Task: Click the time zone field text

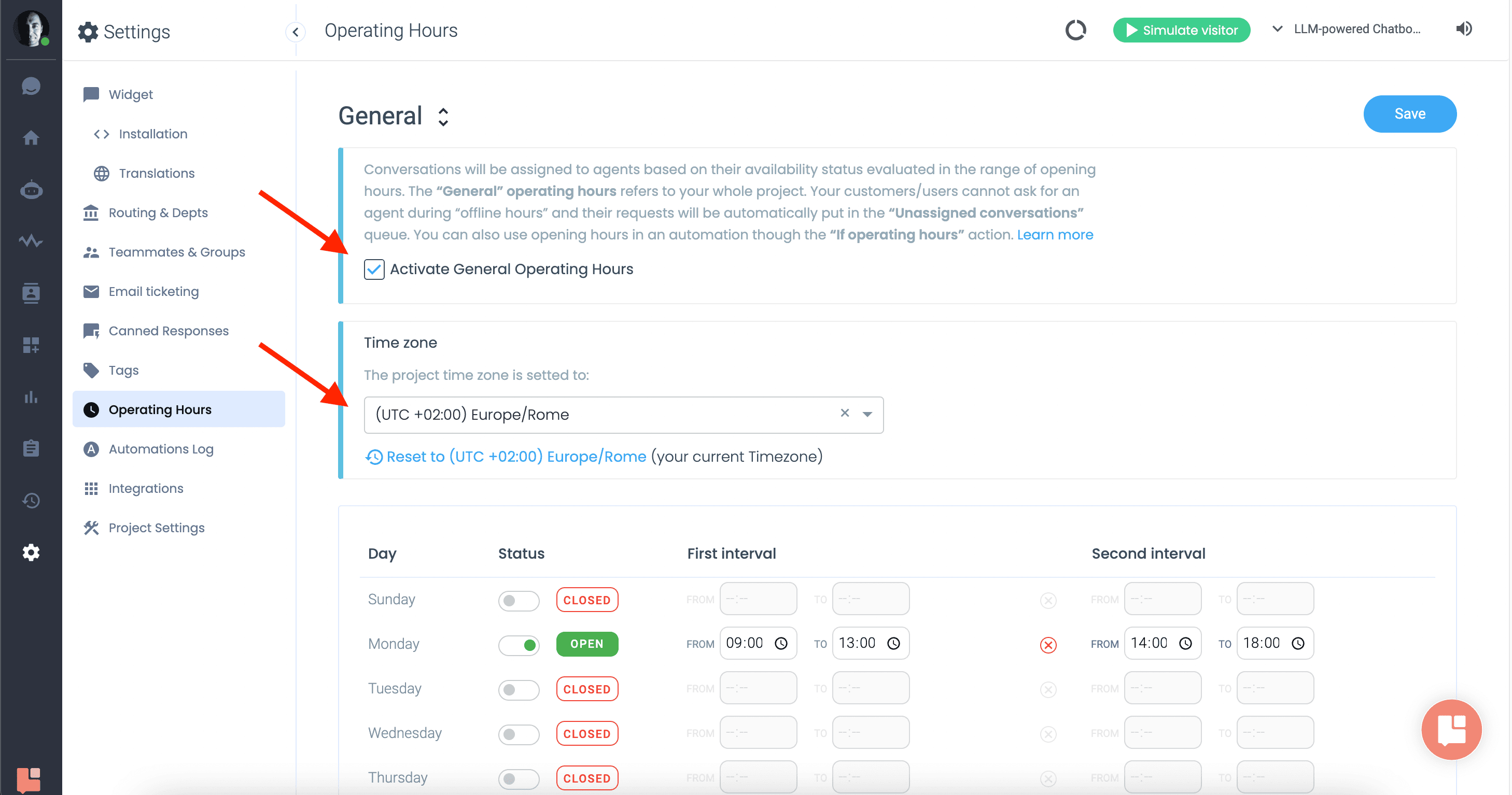Action: [x=472, y=414]
